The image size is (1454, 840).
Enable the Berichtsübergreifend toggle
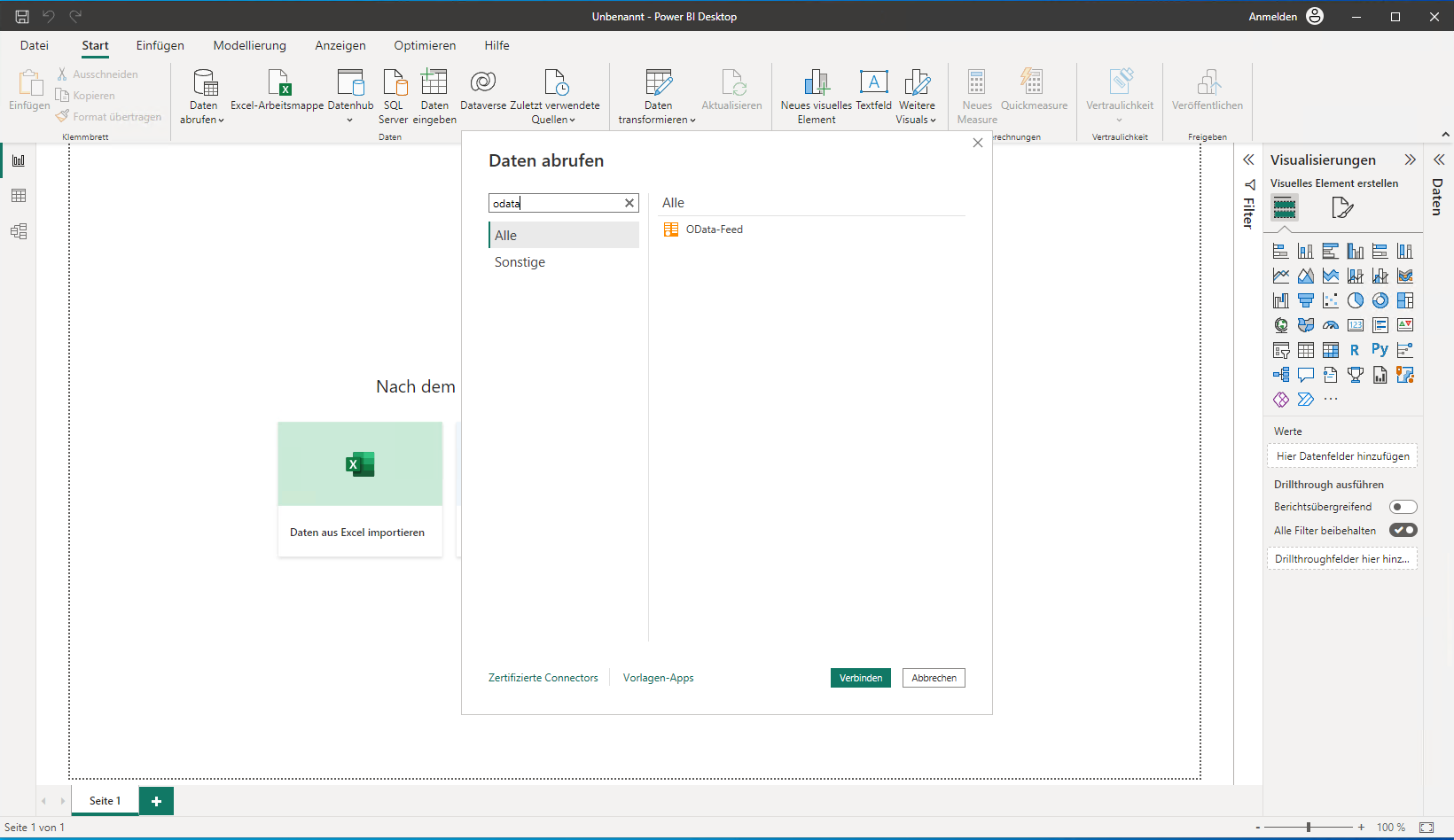pos(1403,507)
